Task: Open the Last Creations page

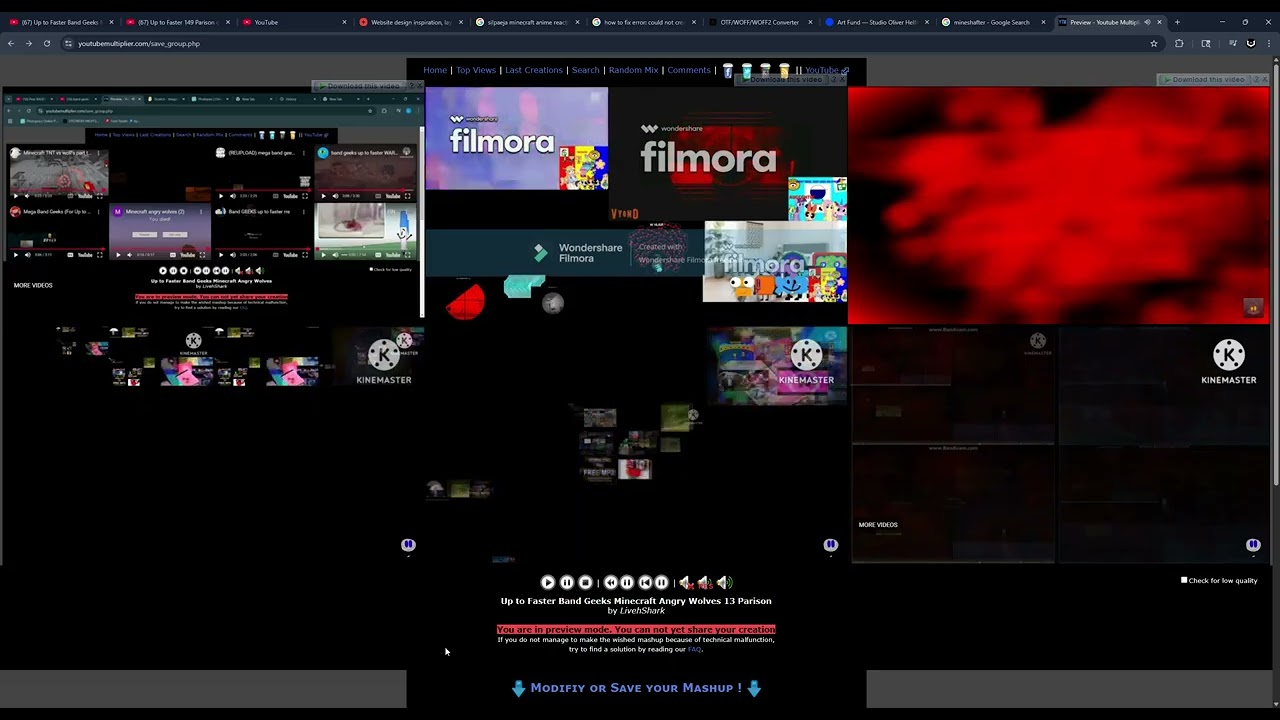Action: [x=534, y=70]
